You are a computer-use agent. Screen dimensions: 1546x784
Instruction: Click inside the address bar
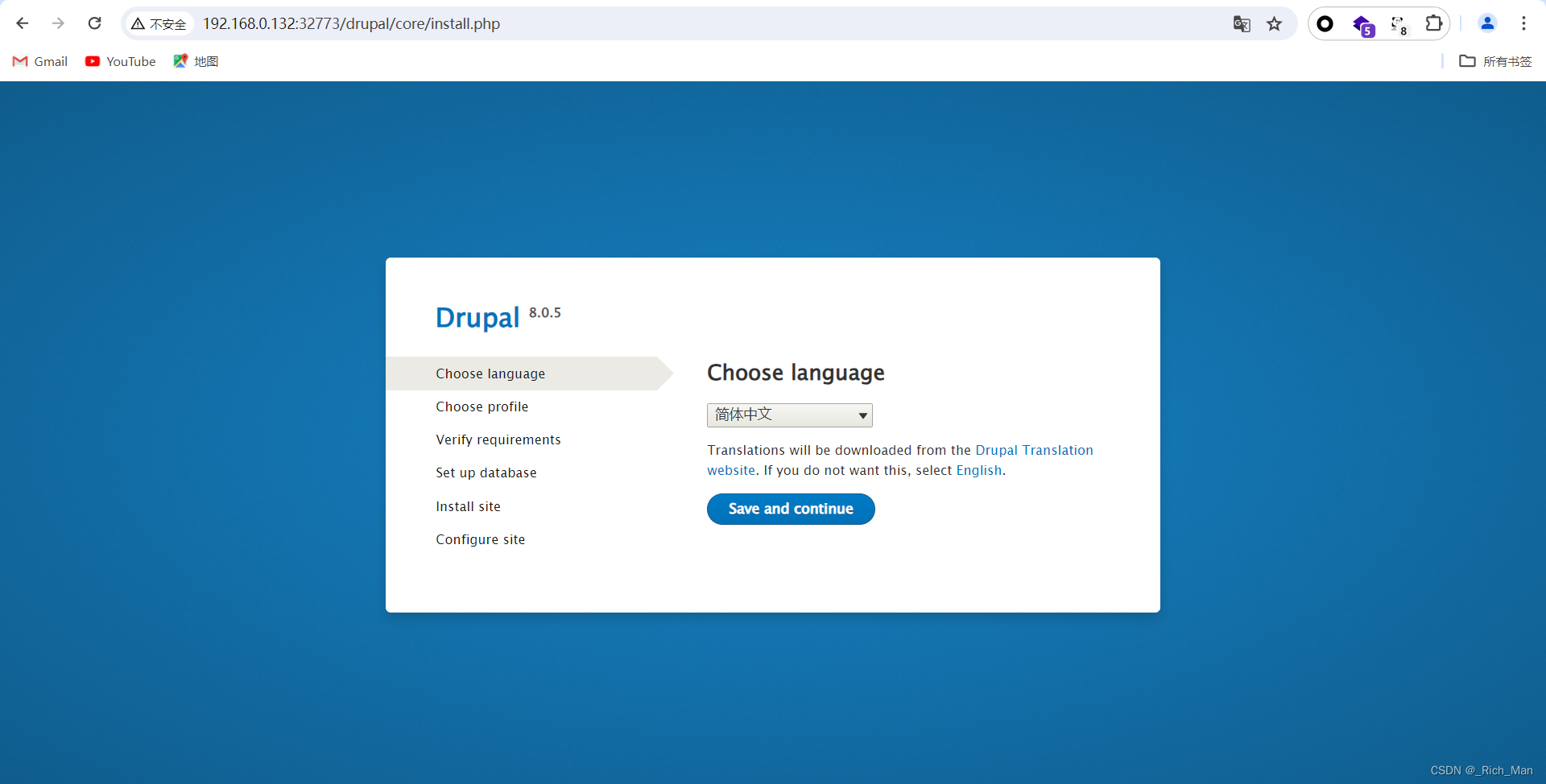pos(644,24)
